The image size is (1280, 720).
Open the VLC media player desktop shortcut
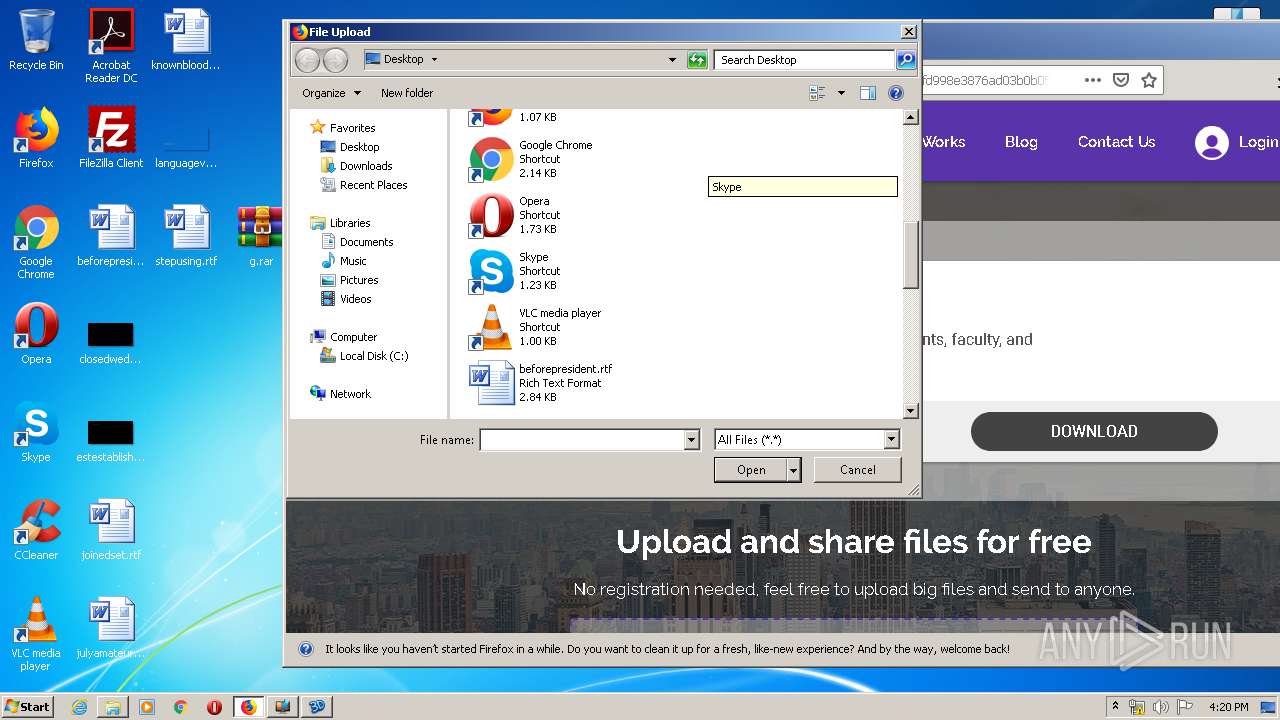coord(36,634)
